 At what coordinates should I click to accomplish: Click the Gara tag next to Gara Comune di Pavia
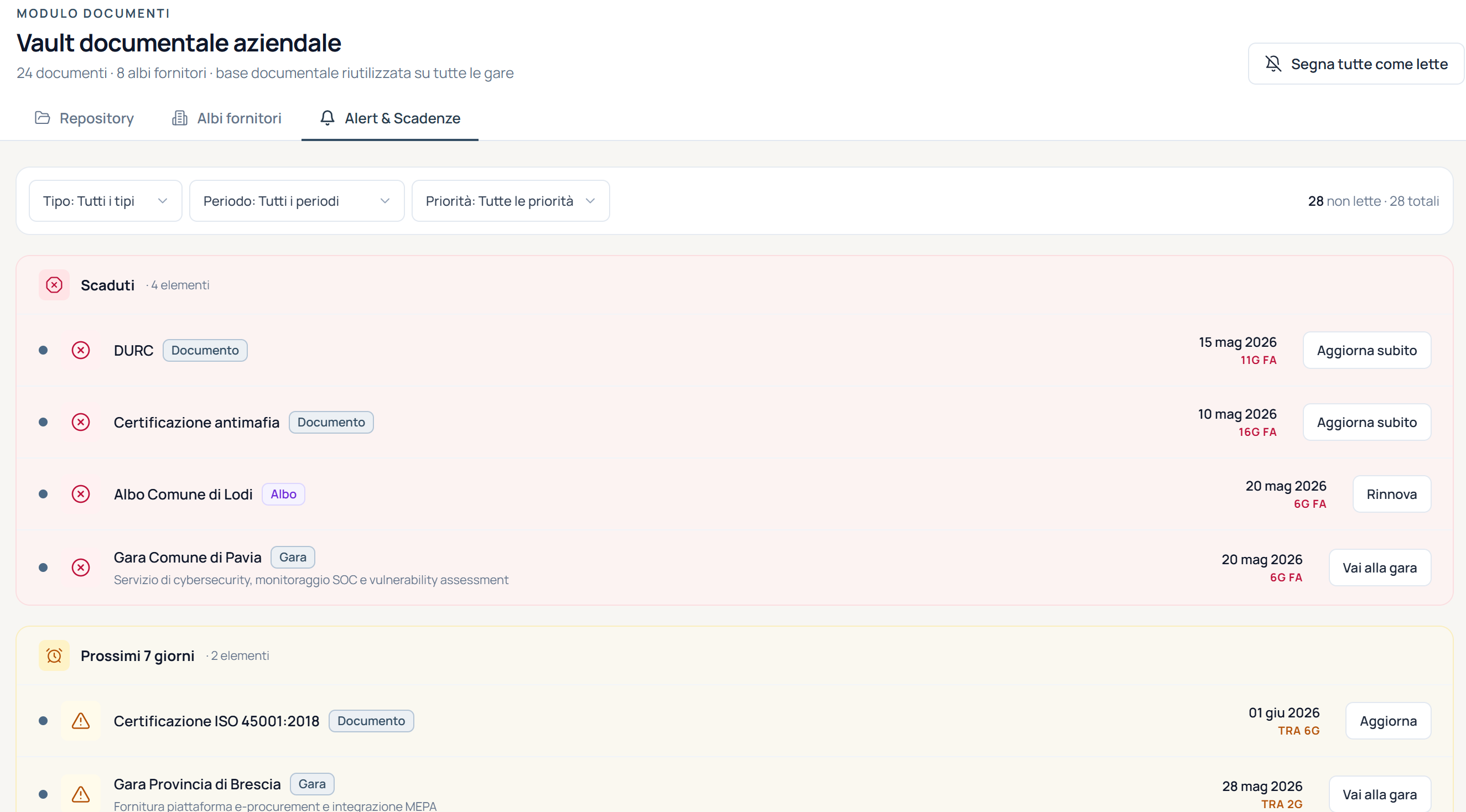pos(293,557)
